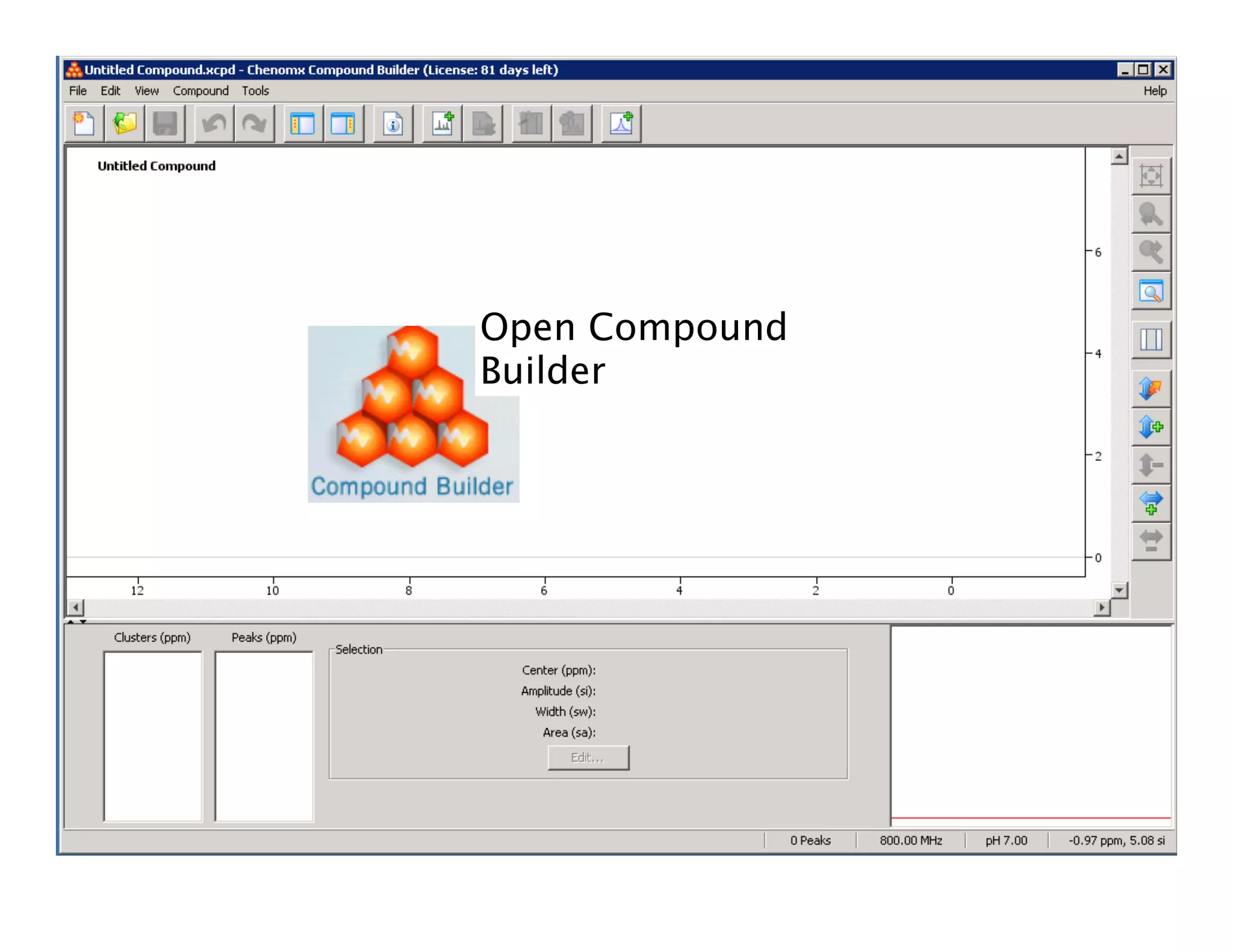
Task: Open compound information icon
Action: [393, 124]
